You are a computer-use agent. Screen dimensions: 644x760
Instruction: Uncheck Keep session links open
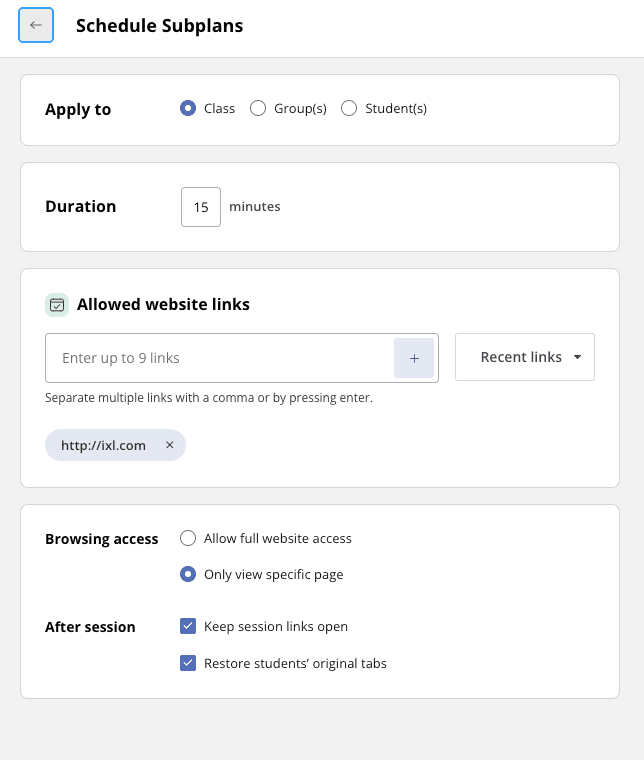pyautogui.click(x=188, y=626)
